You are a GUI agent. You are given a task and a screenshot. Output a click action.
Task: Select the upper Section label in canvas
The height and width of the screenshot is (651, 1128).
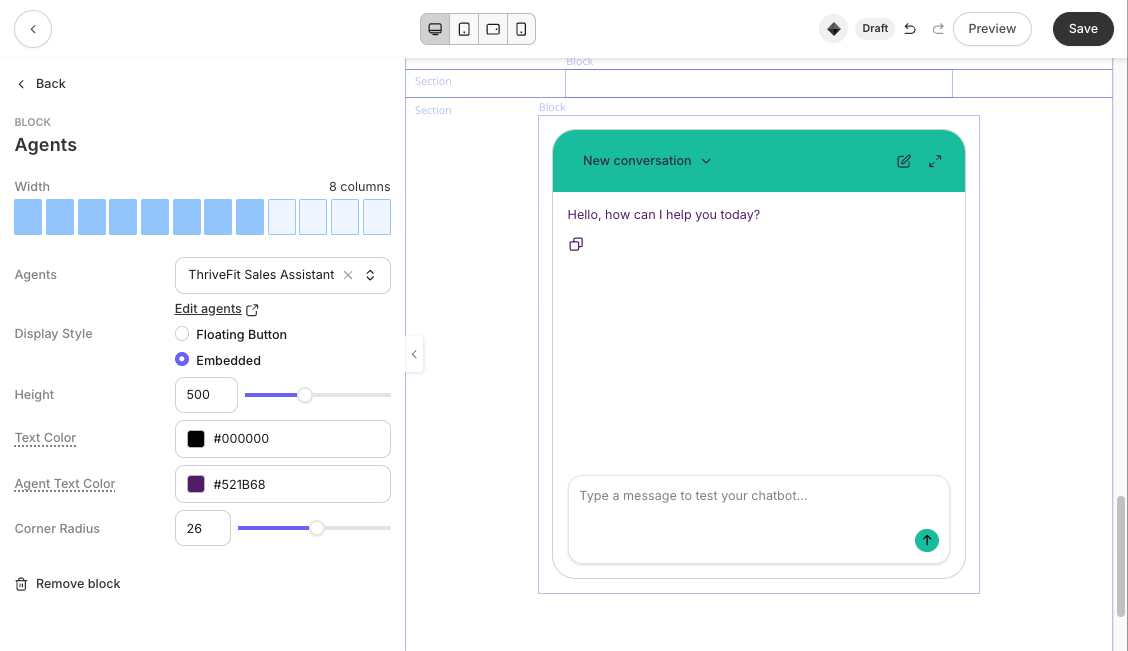coord(433,81)
